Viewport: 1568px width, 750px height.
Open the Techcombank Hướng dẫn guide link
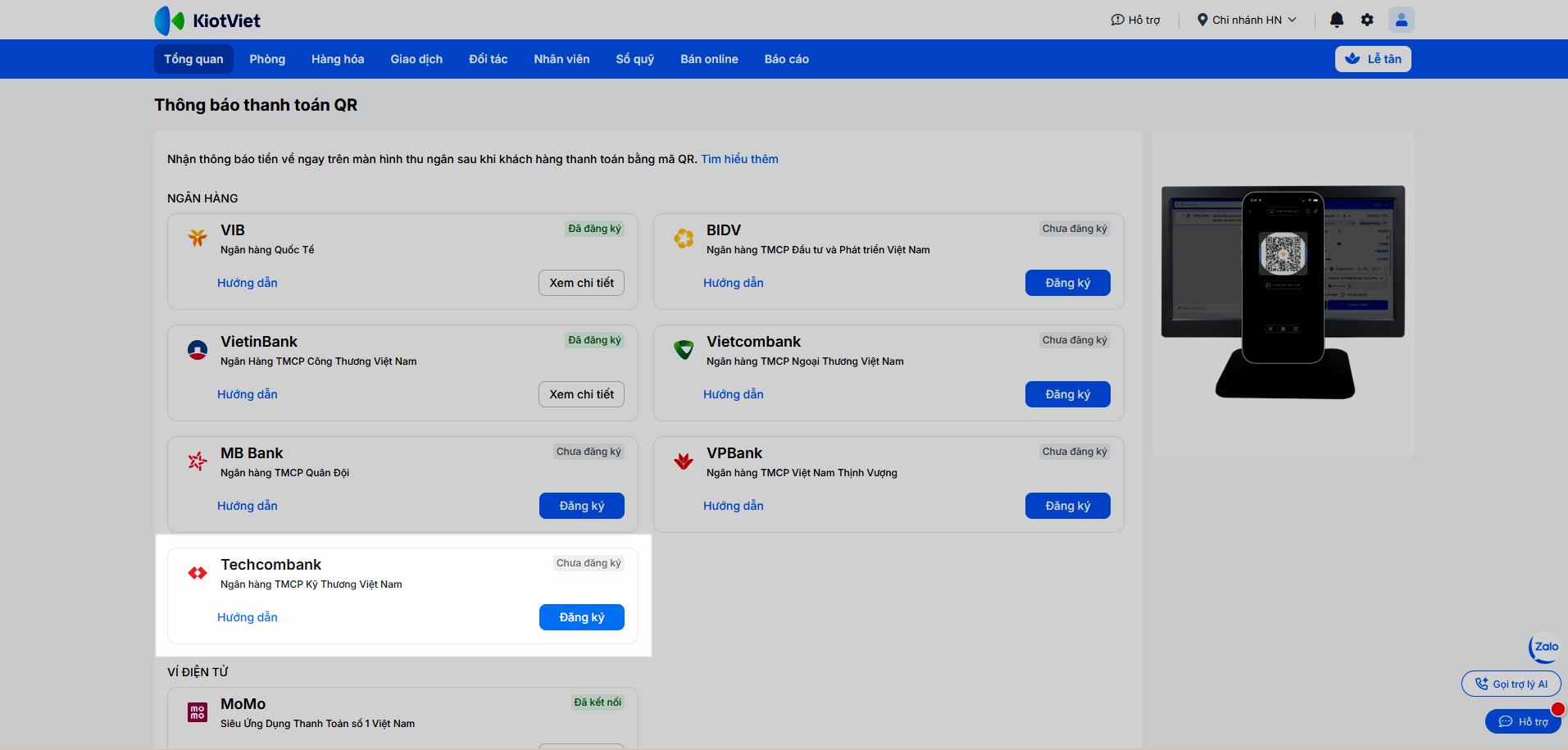click(x=248, y=617)
